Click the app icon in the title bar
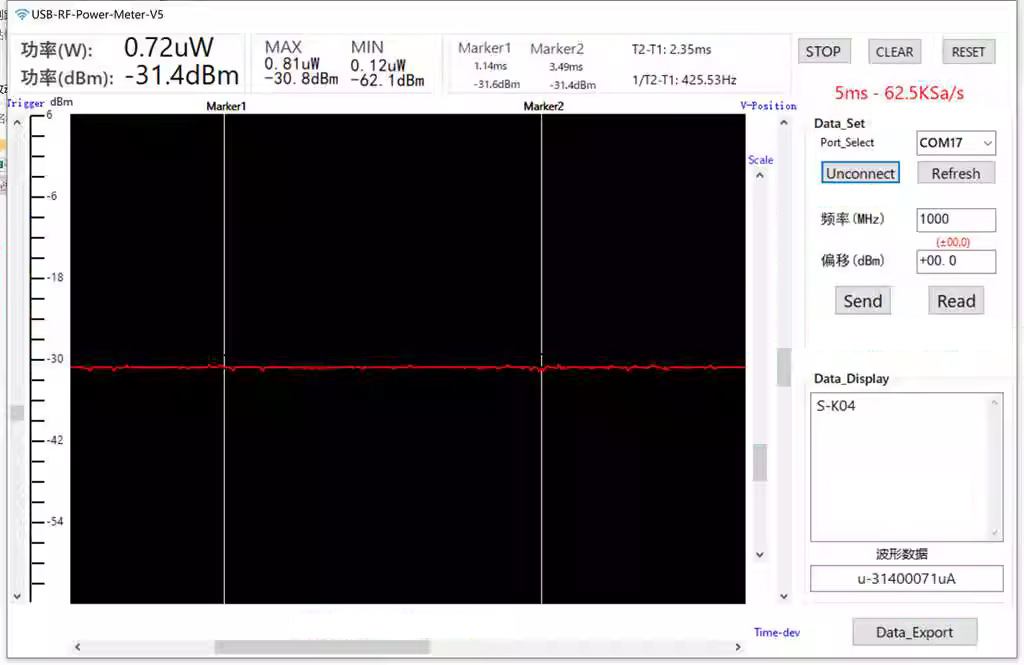The image size is (1024, 665). pos(22,14)
